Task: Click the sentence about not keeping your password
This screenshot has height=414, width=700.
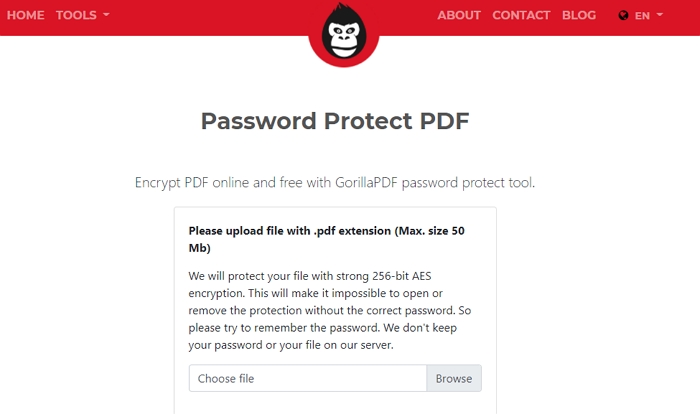Action: pyautogui.click(x=322, y=336)
